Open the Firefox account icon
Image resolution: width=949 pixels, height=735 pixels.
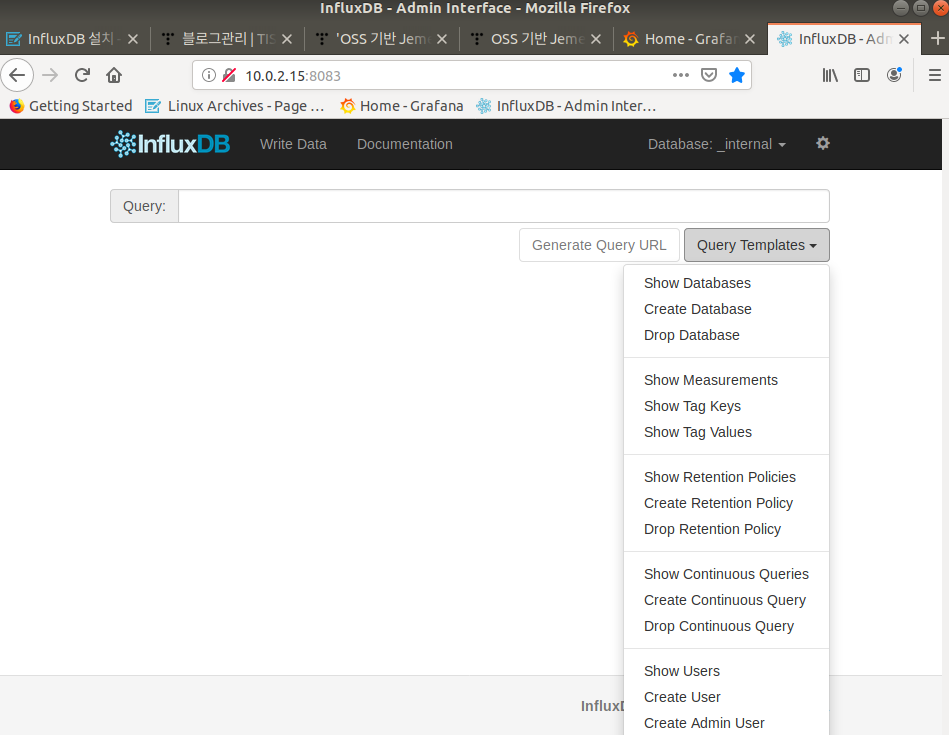[894, 75]
